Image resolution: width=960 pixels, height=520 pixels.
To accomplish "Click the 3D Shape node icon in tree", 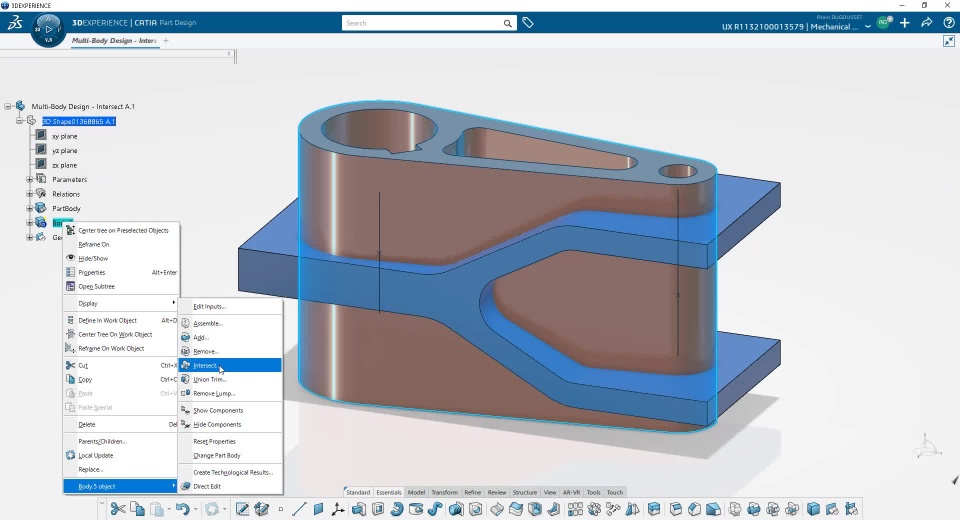I will tap(32, 121).
